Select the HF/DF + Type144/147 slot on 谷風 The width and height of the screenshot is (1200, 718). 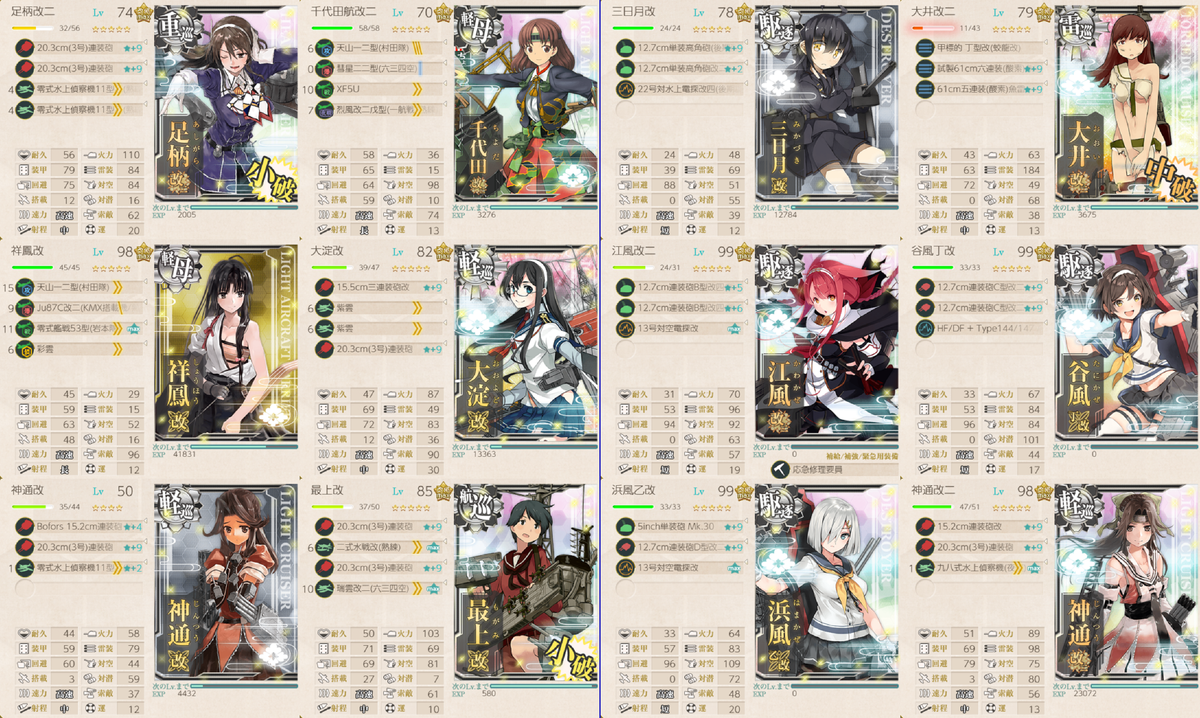click(977, 308)
